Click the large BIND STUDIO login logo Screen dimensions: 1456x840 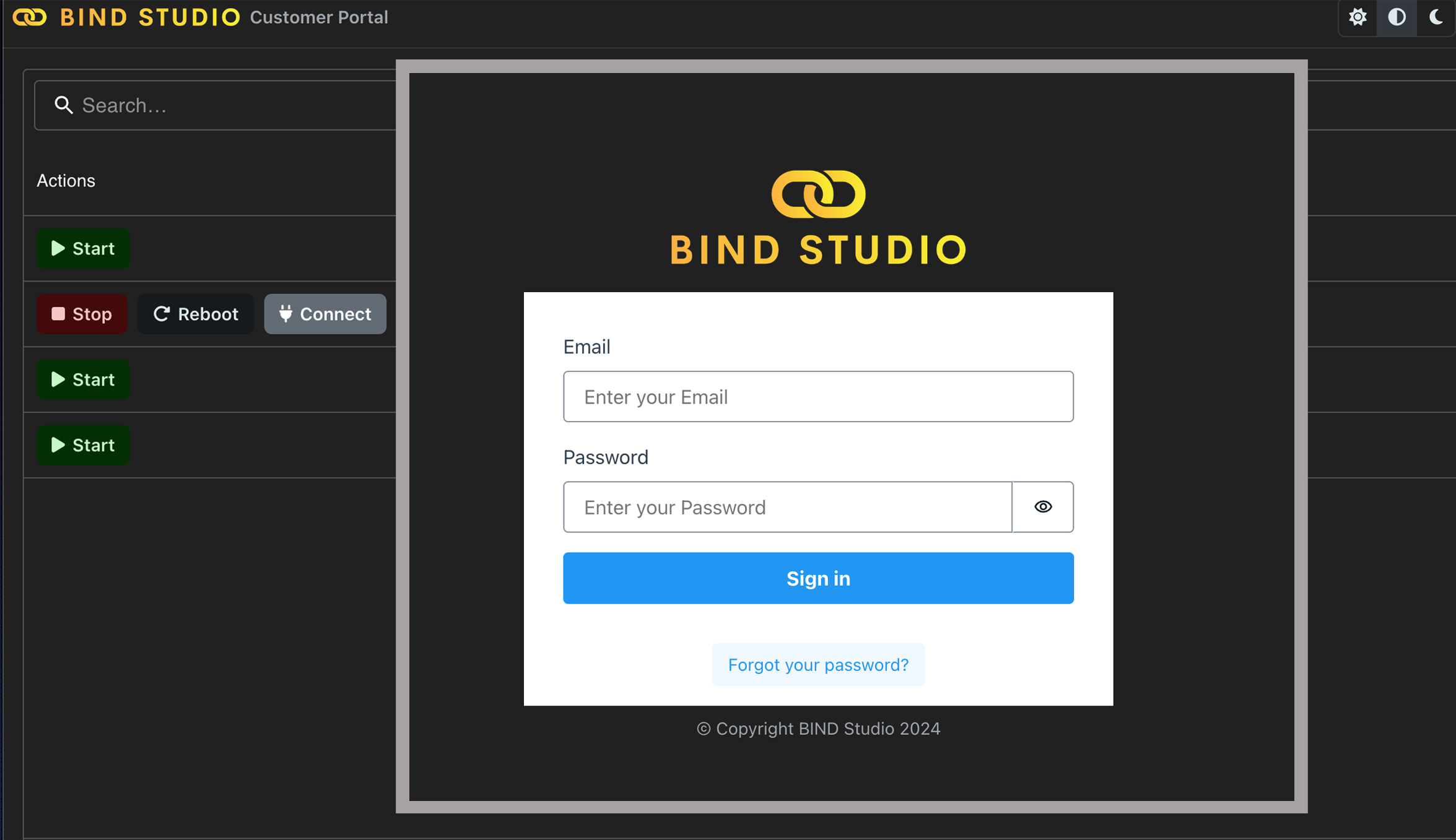point(818,218)
